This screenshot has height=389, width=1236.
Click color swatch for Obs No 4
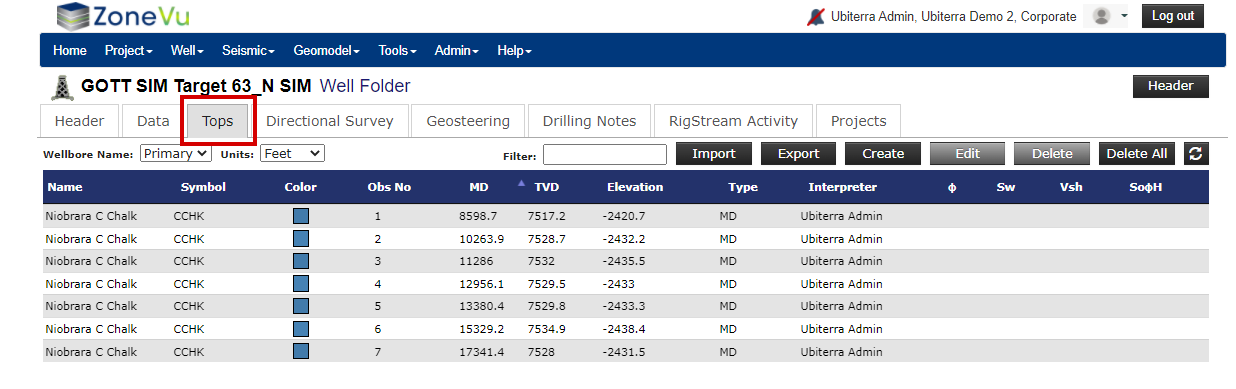click(x=300, y=284)
